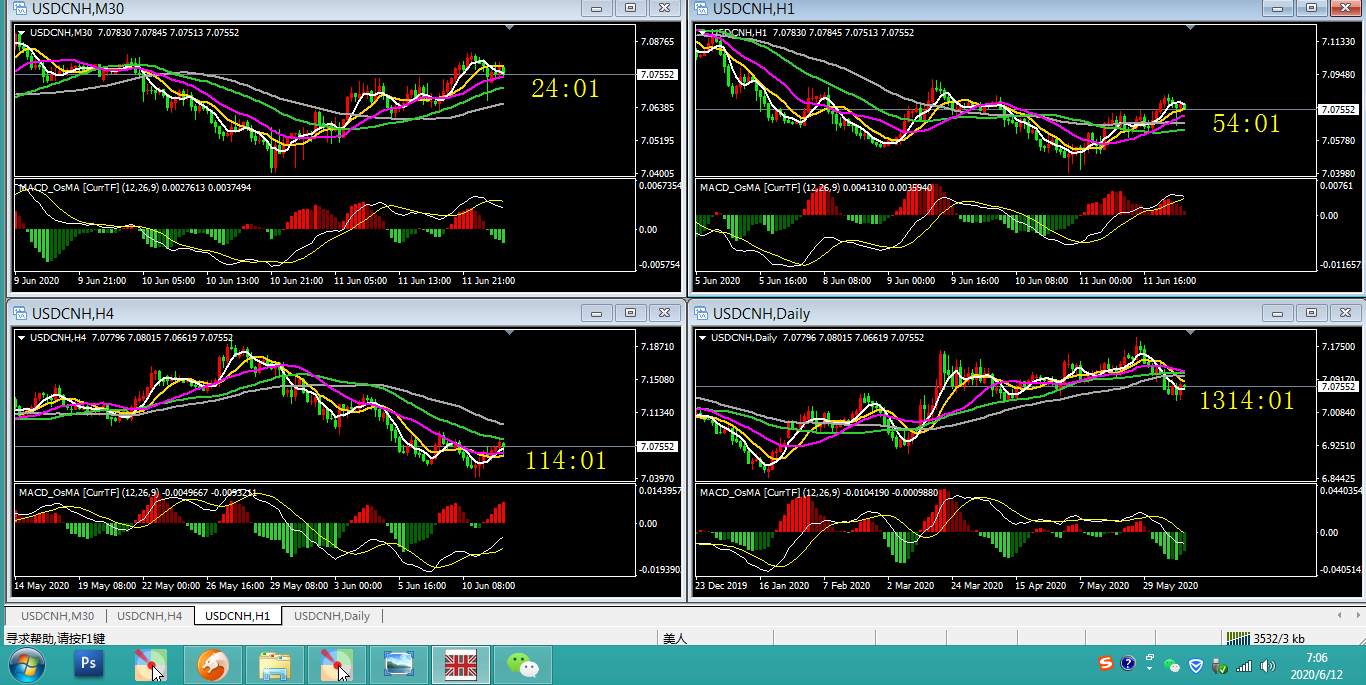Click the 7.18710 price axis label
Viewport: 1366px width, 685px height.
pos(657,347)
